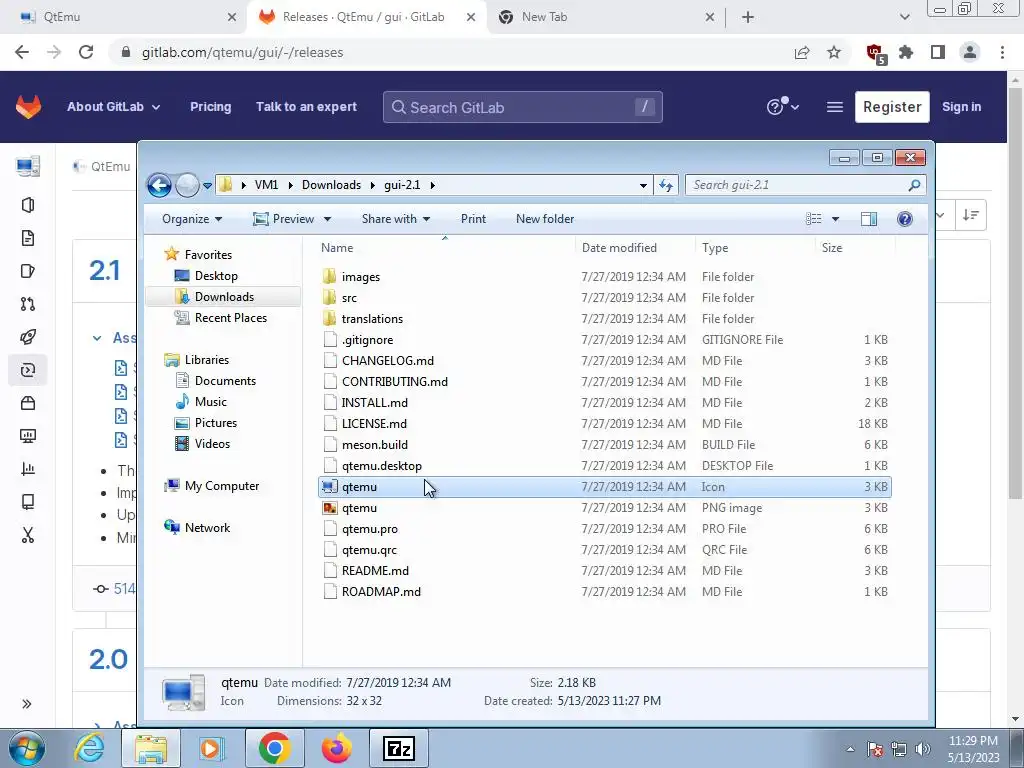Image resolution: width=1024 pixels, height=768 pixels.
Task: Click the GitLab fox logo
Action: point(28,106)
